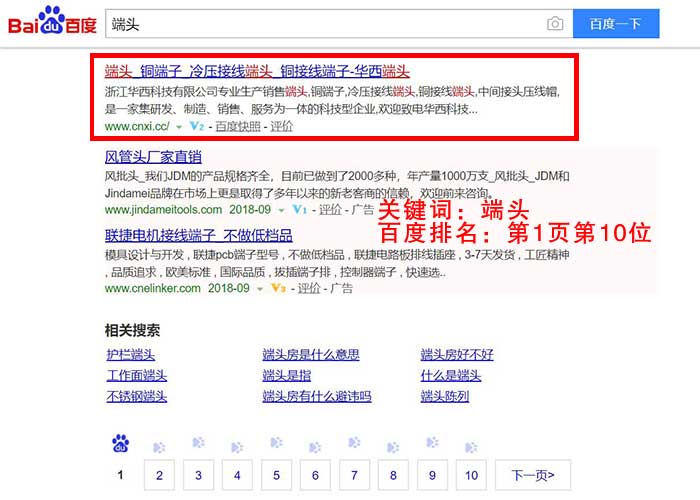Expand dropdown arrow next to www.cnxi.cc
Image resolution: width=700 pixels, height=500 pixels.
[179, 127]
